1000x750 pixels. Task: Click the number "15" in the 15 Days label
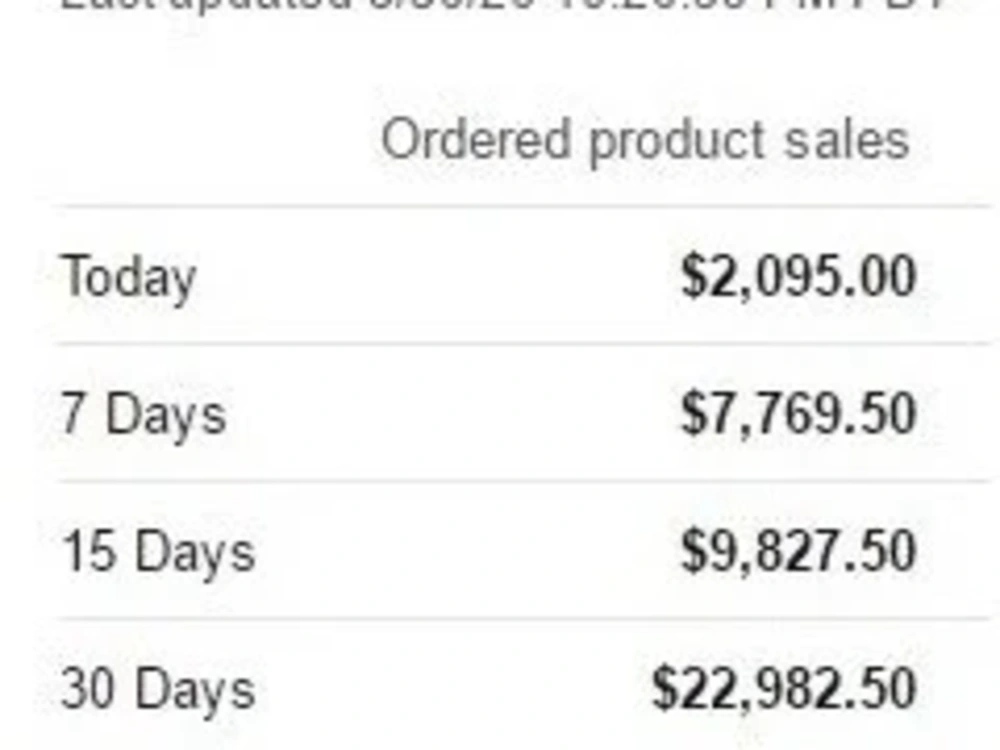tap(89, 551)
